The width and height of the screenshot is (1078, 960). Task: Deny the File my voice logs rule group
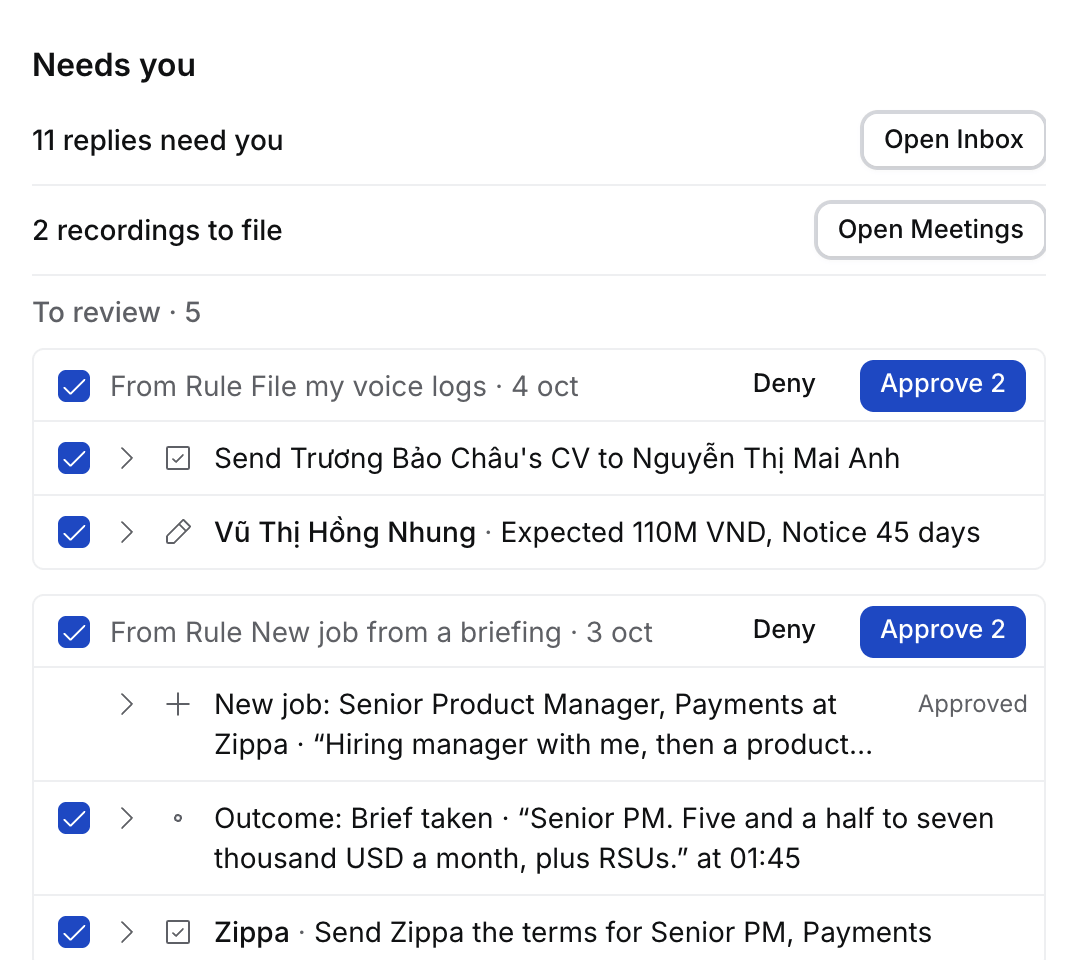(784, 384)
